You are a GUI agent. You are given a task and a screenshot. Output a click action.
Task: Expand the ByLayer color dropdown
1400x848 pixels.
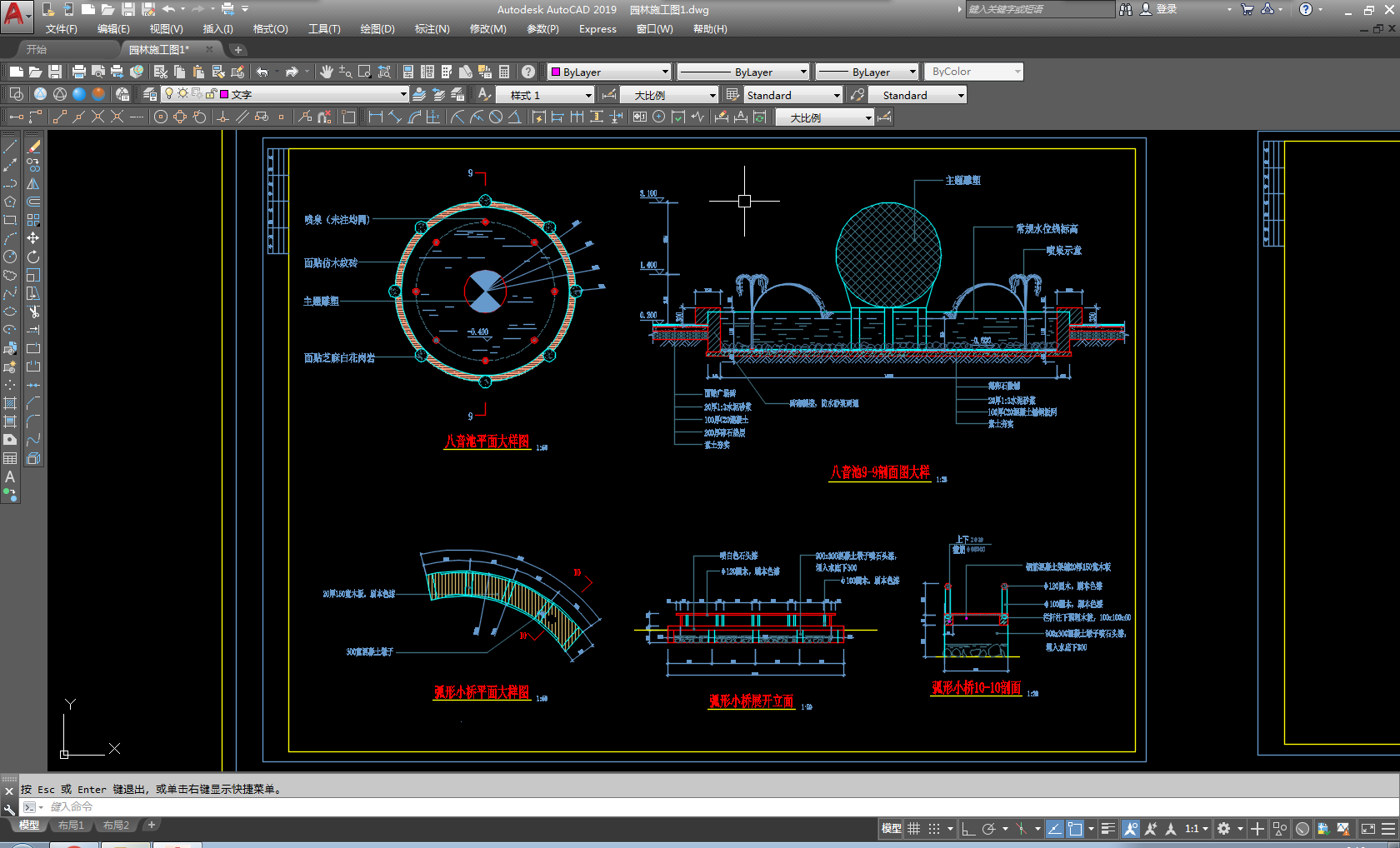coord(665,72)
